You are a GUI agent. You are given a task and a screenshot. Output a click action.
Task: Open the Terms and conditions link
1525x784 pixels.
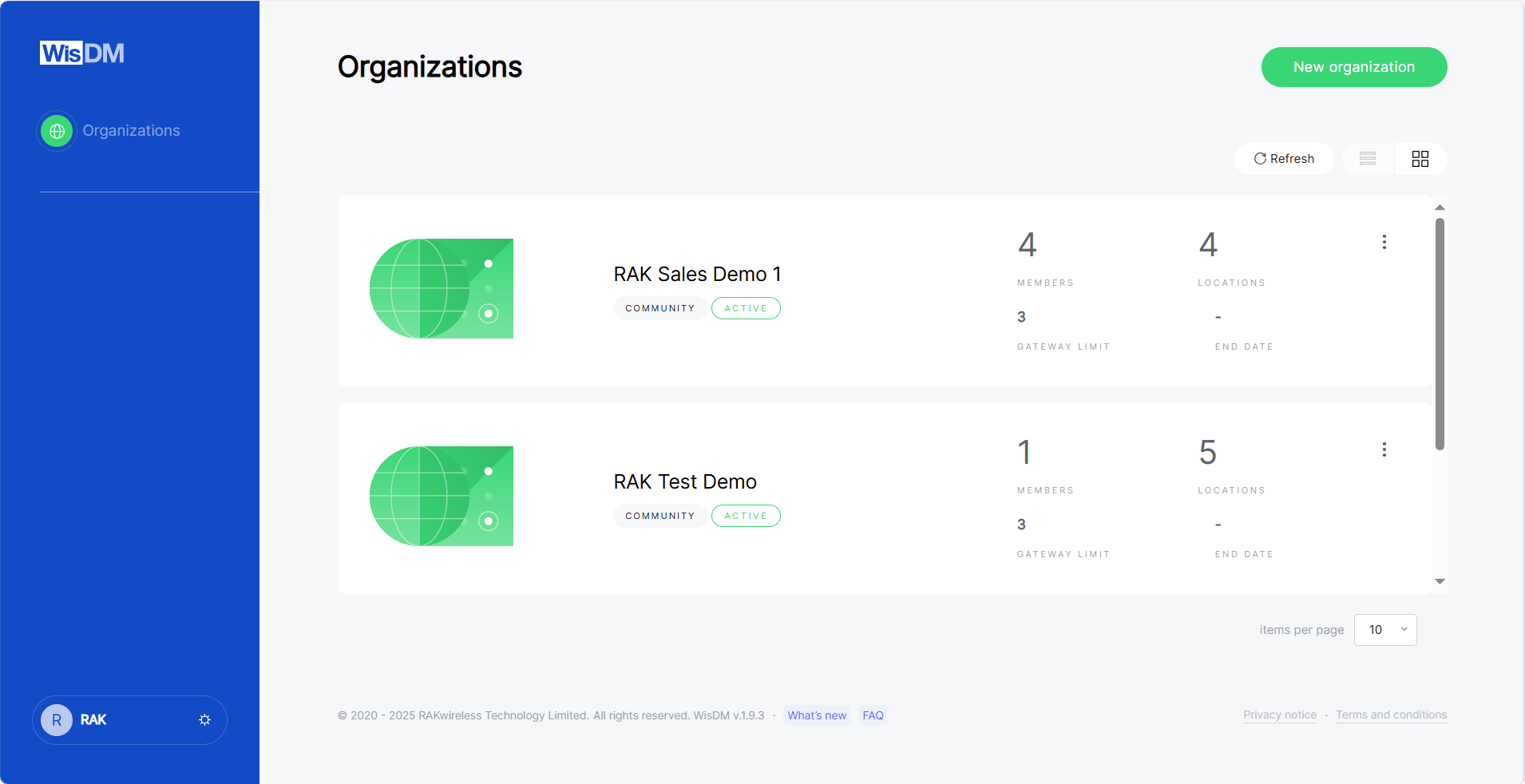(1391, 715)
